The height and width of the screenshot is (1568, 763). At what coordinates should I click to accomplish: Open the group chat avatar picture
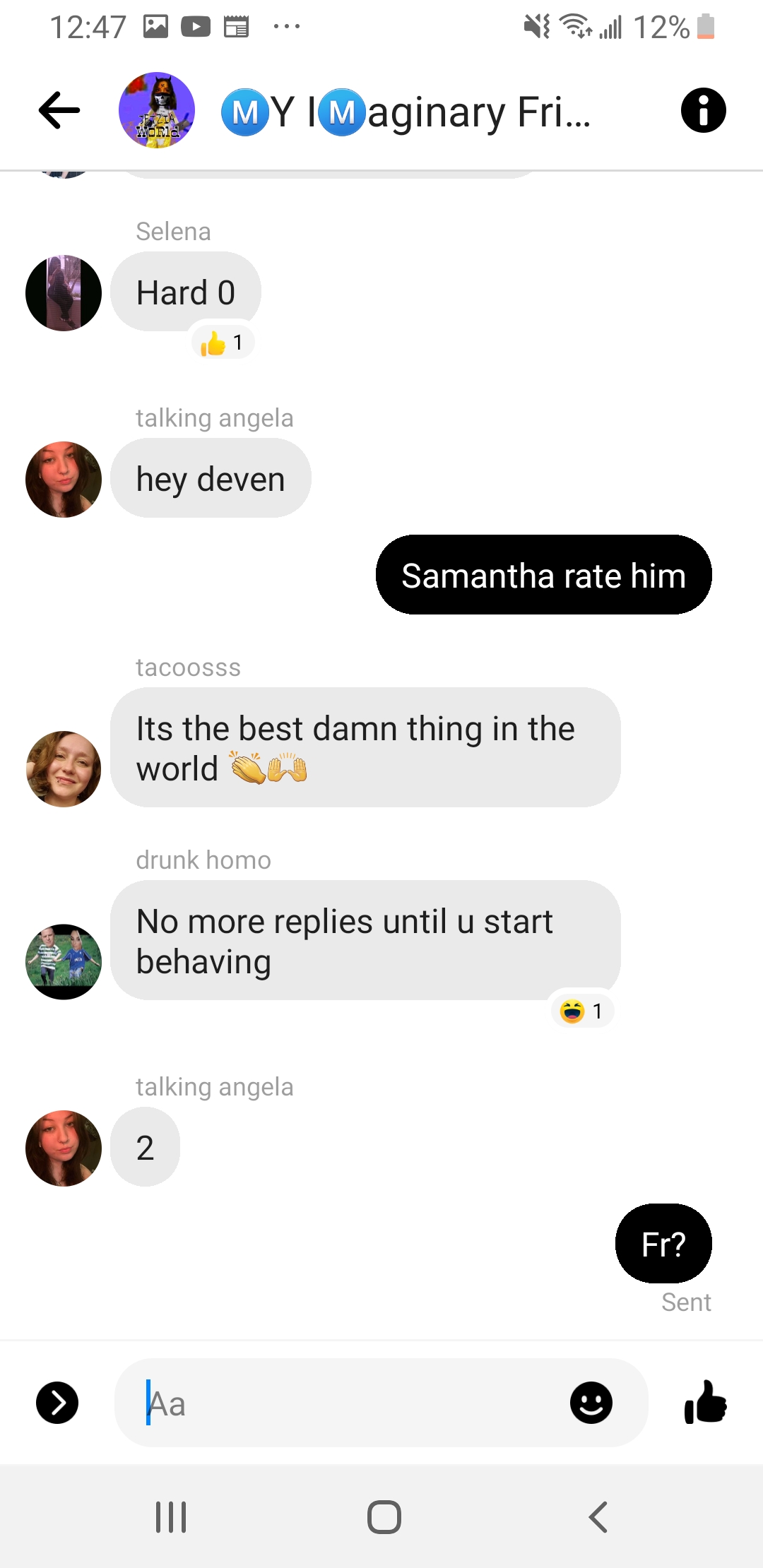157,110
